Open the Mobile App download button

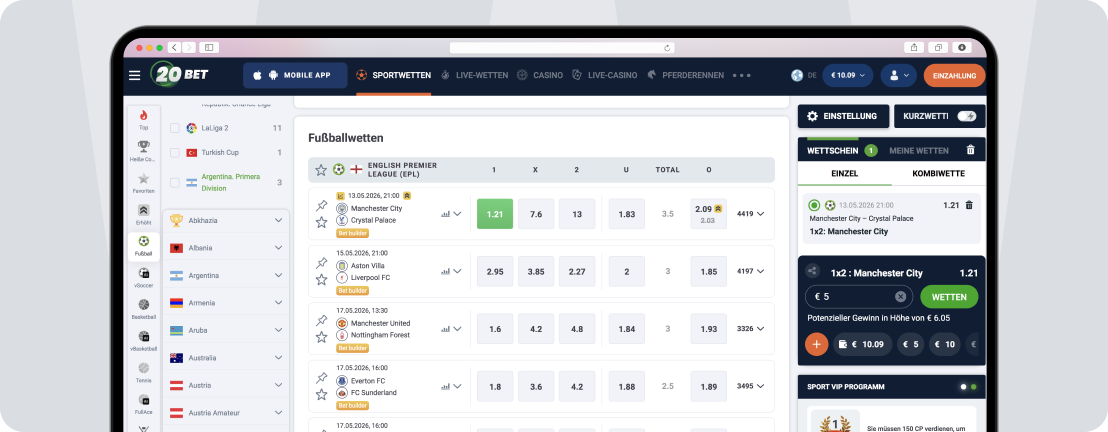point(295,75)
